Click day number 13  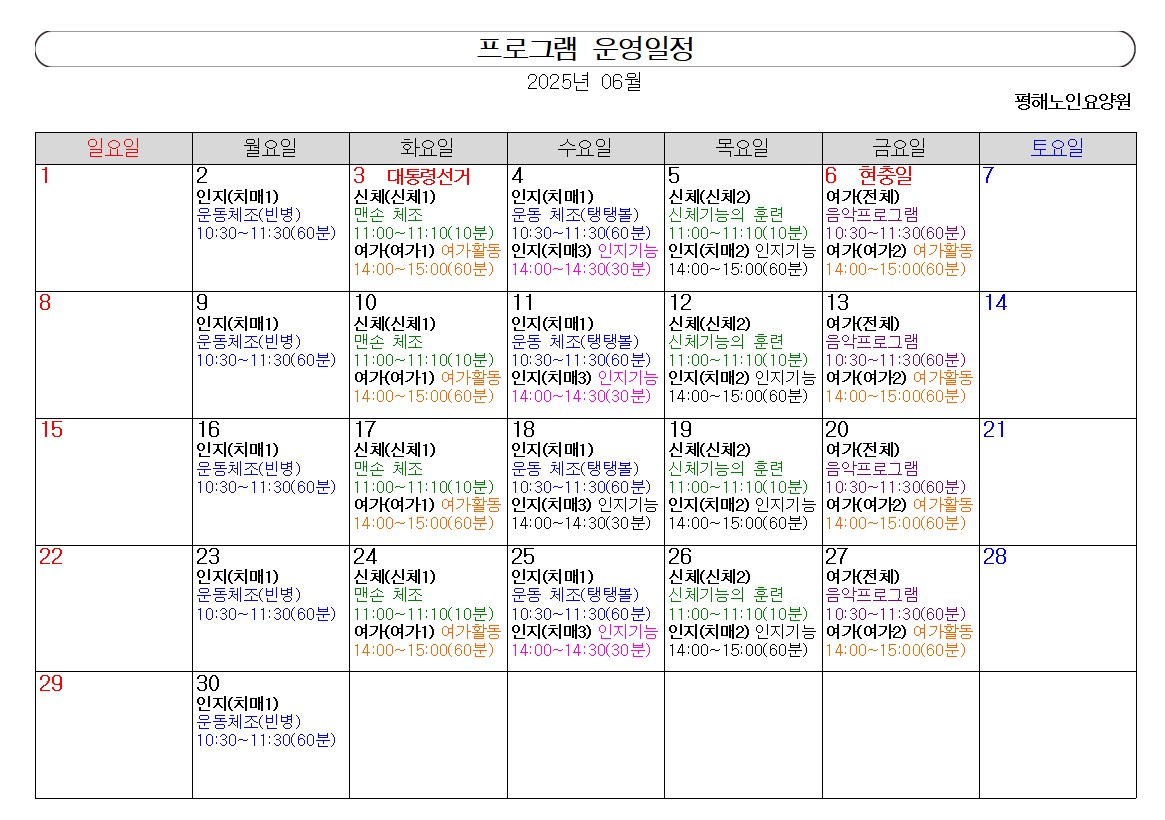point(837,302)
